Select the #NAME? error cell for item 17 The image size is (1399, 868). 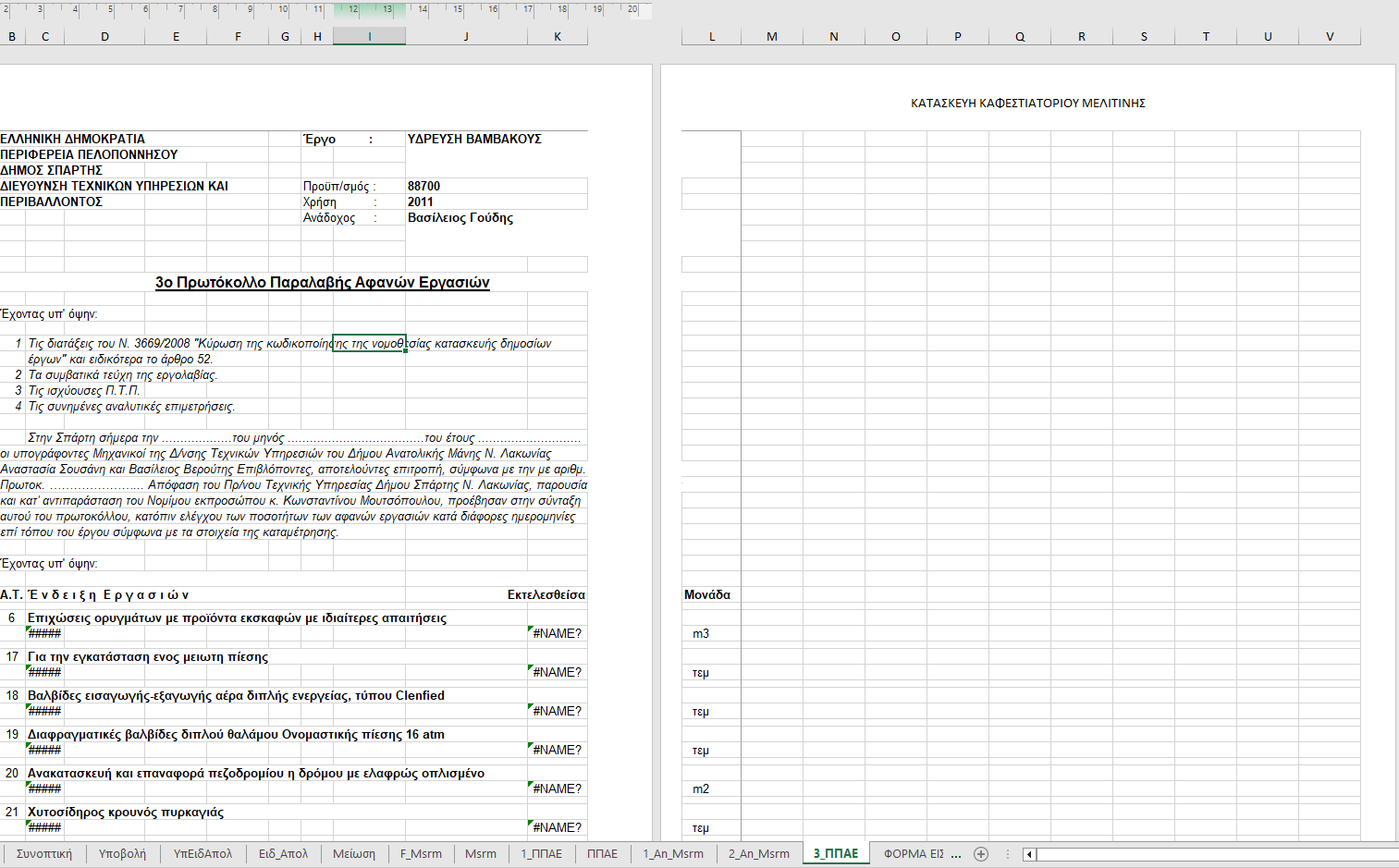(x=557, y=673)
